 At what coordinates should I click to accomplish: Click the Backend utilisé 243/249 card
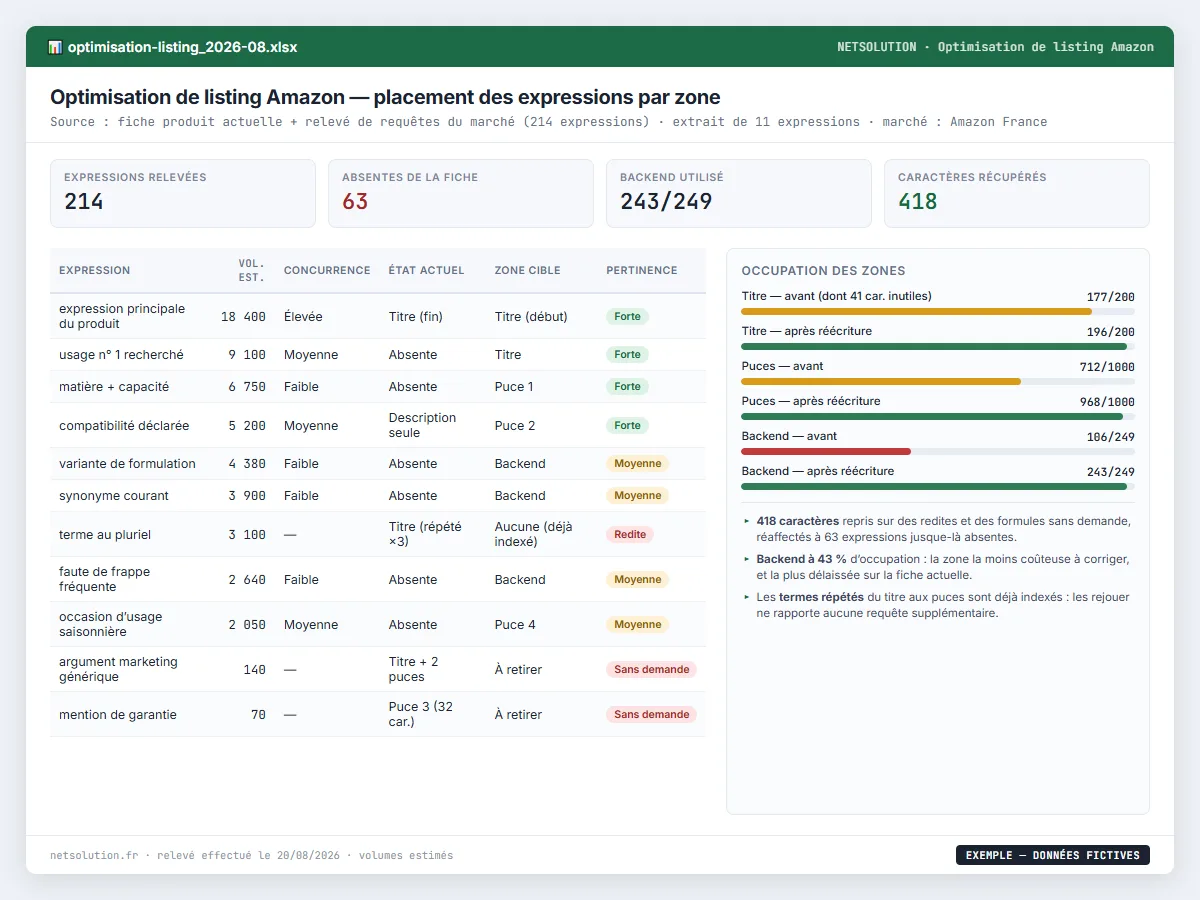click(x=739, y=194)
